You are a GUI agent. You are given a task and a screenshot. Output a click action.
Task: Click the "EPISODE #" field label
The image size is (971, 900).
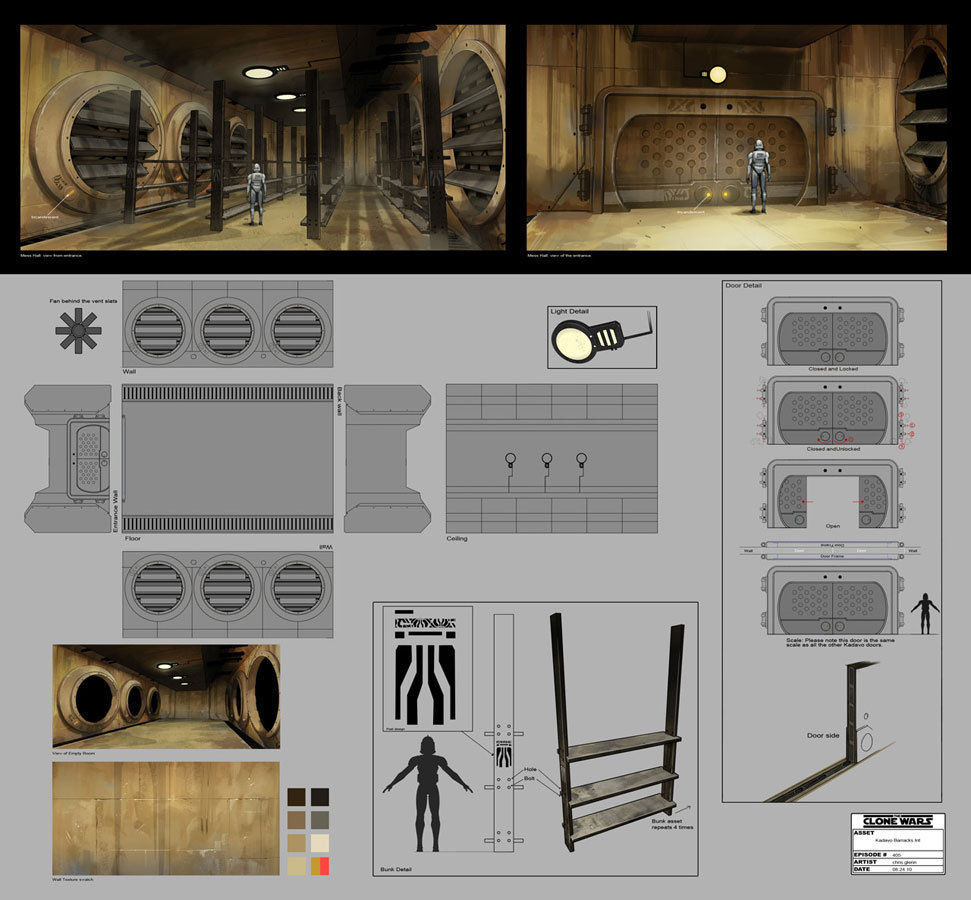click(x=869, y=855)
